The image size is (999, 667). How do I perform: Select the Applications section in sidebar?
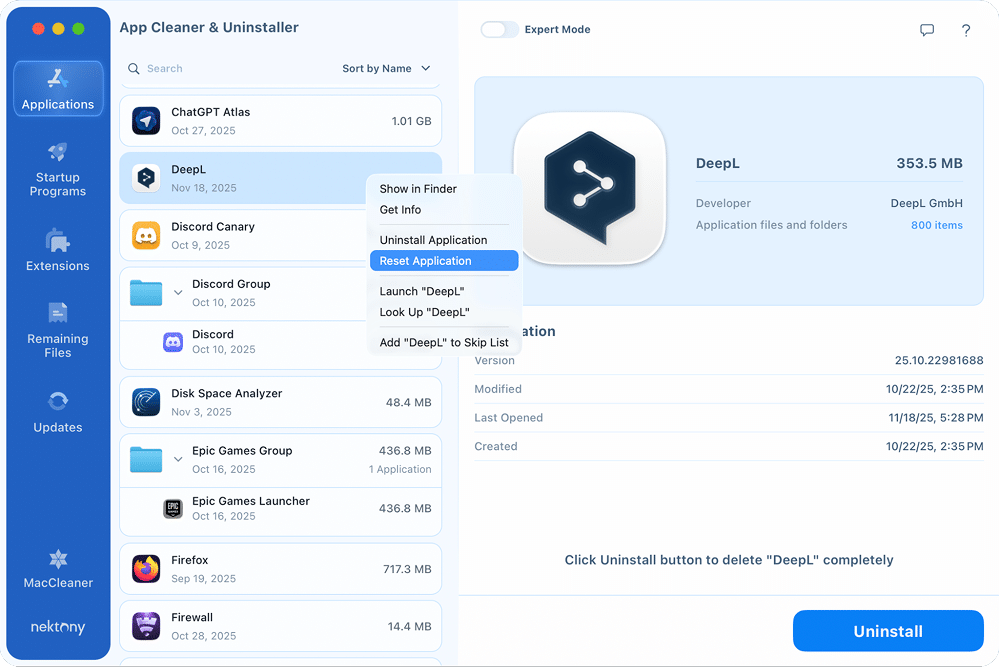click(x=57, y=89)
